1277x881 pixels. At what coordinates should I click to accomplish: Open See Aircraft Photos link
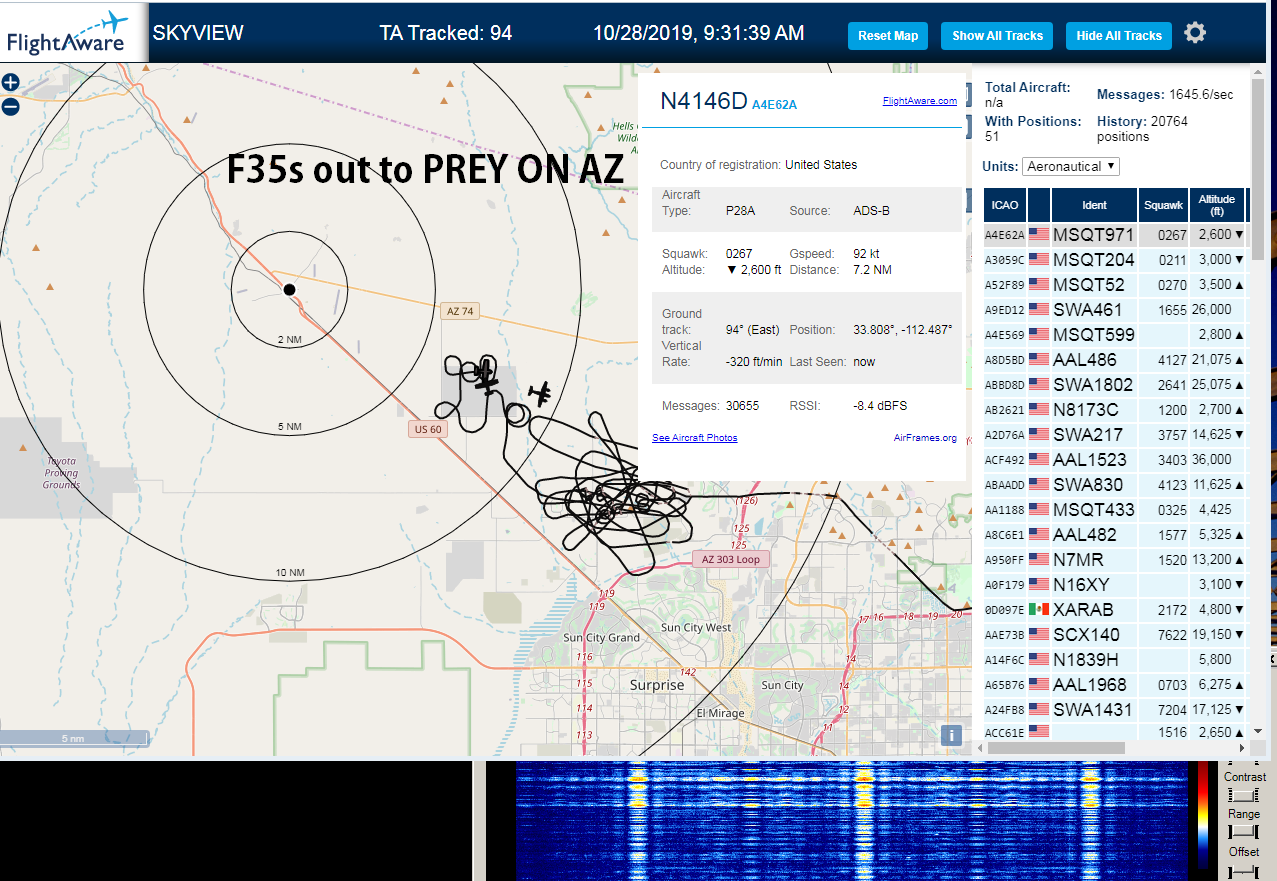coord(694,438)
